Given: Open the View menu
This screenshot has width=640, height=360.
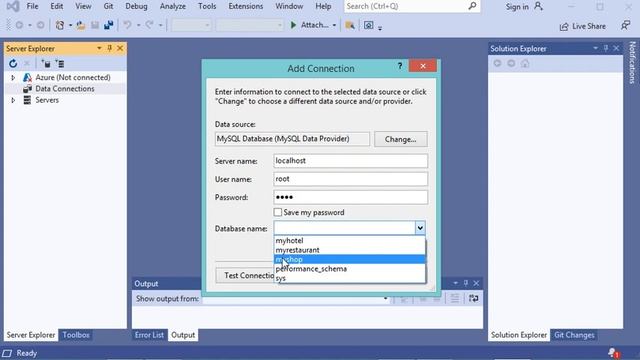Looking at the screenshot, I should [83, 6].
